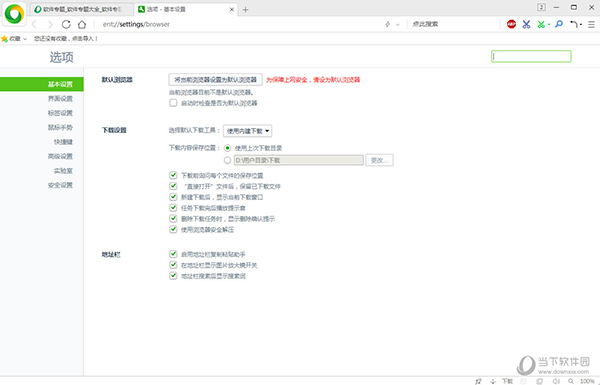Click the lightning speed-mode icon
The image size is (600, 385).
(388, 24)
